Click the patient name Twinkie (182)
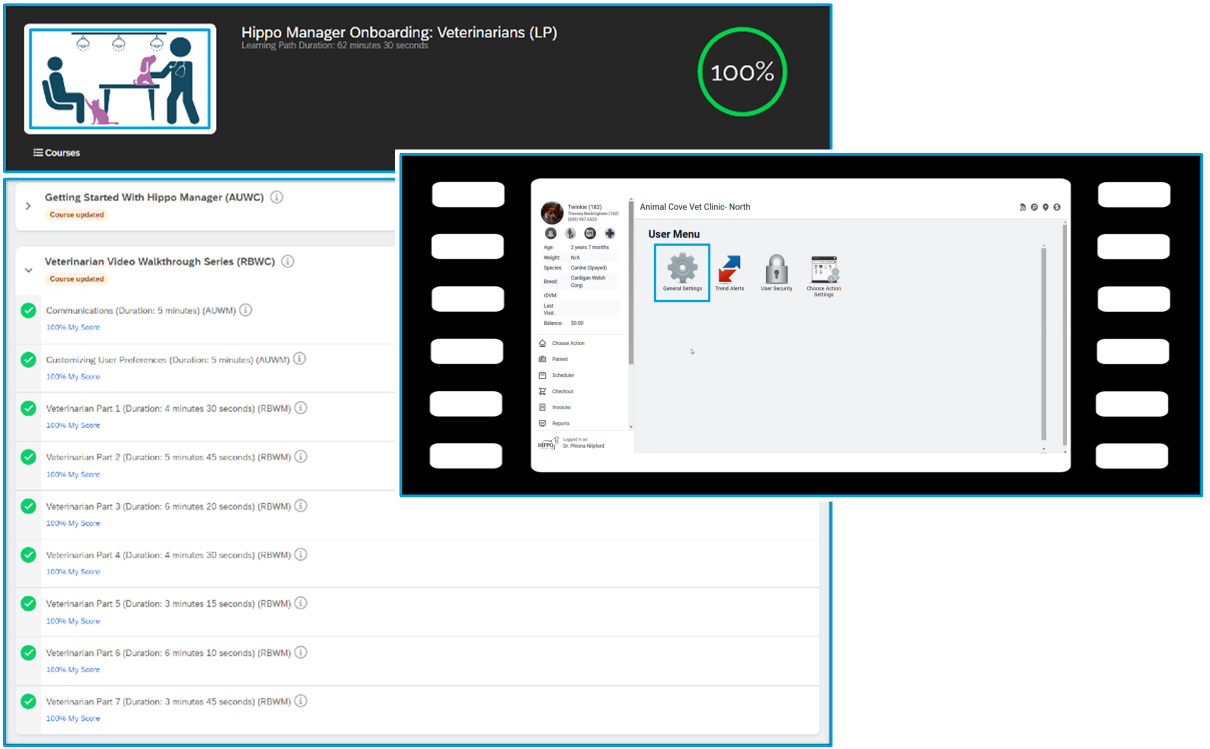This screenshot has width=1210, height=749. [x=583, y=206]
